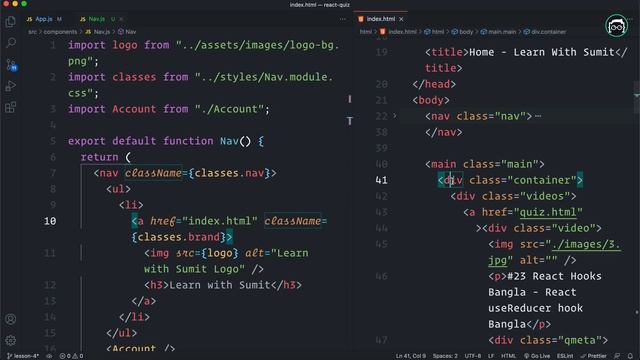Click the macOS green fullscreen window button

[24, 4]
